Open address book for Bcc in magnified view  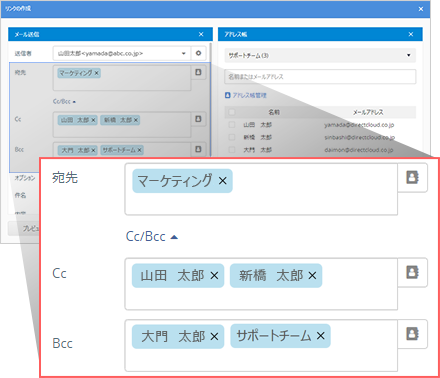(x=412, y=334)
